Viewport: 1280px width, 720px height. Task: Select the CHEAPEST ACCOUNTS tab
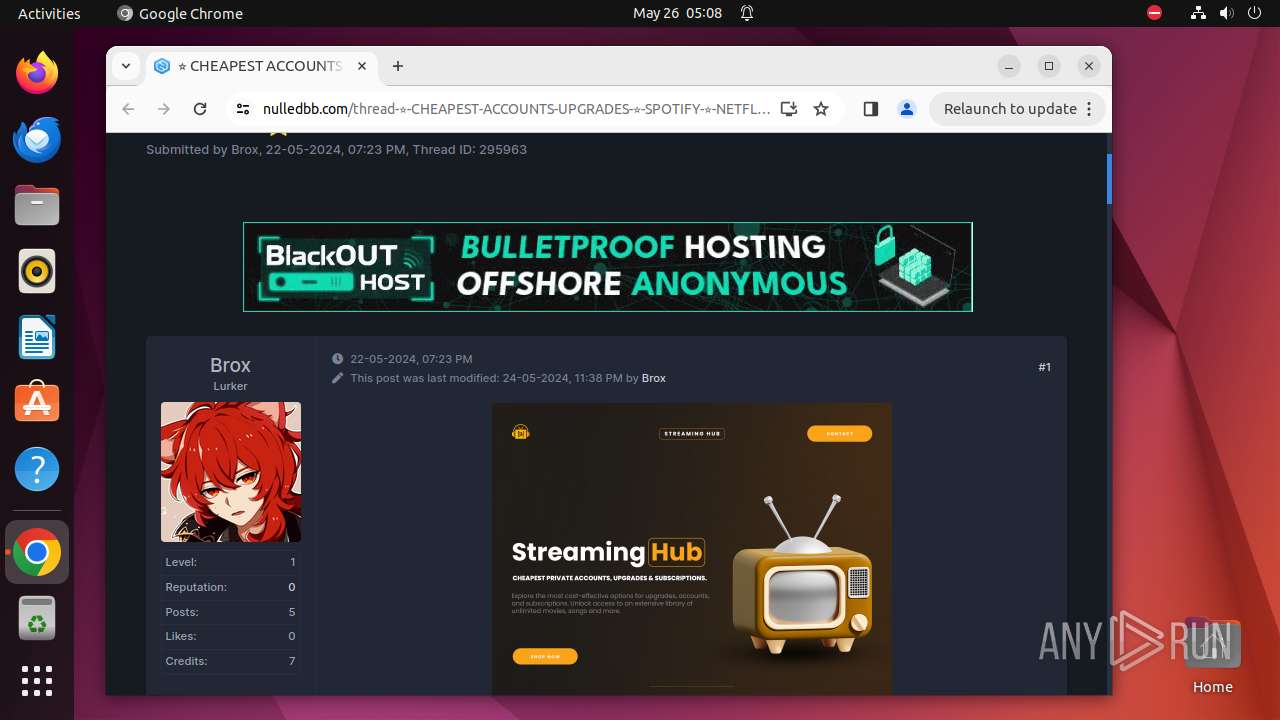point(261,66)
